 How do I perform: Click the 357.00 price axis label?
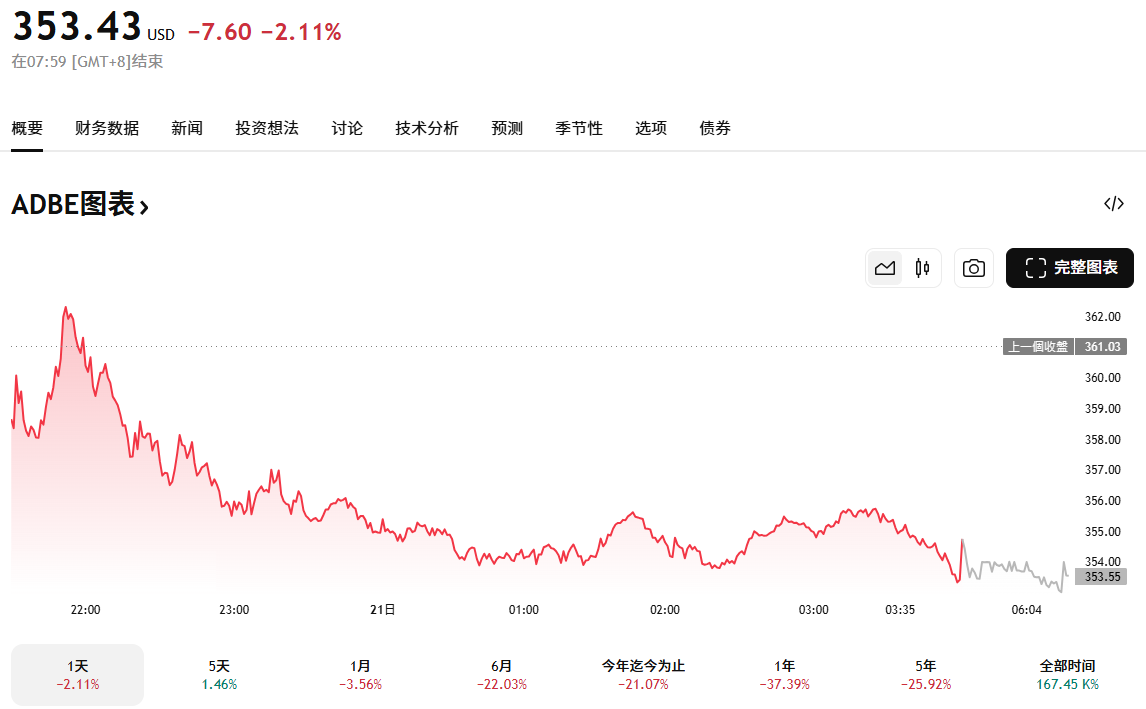tap(1102, 469)
